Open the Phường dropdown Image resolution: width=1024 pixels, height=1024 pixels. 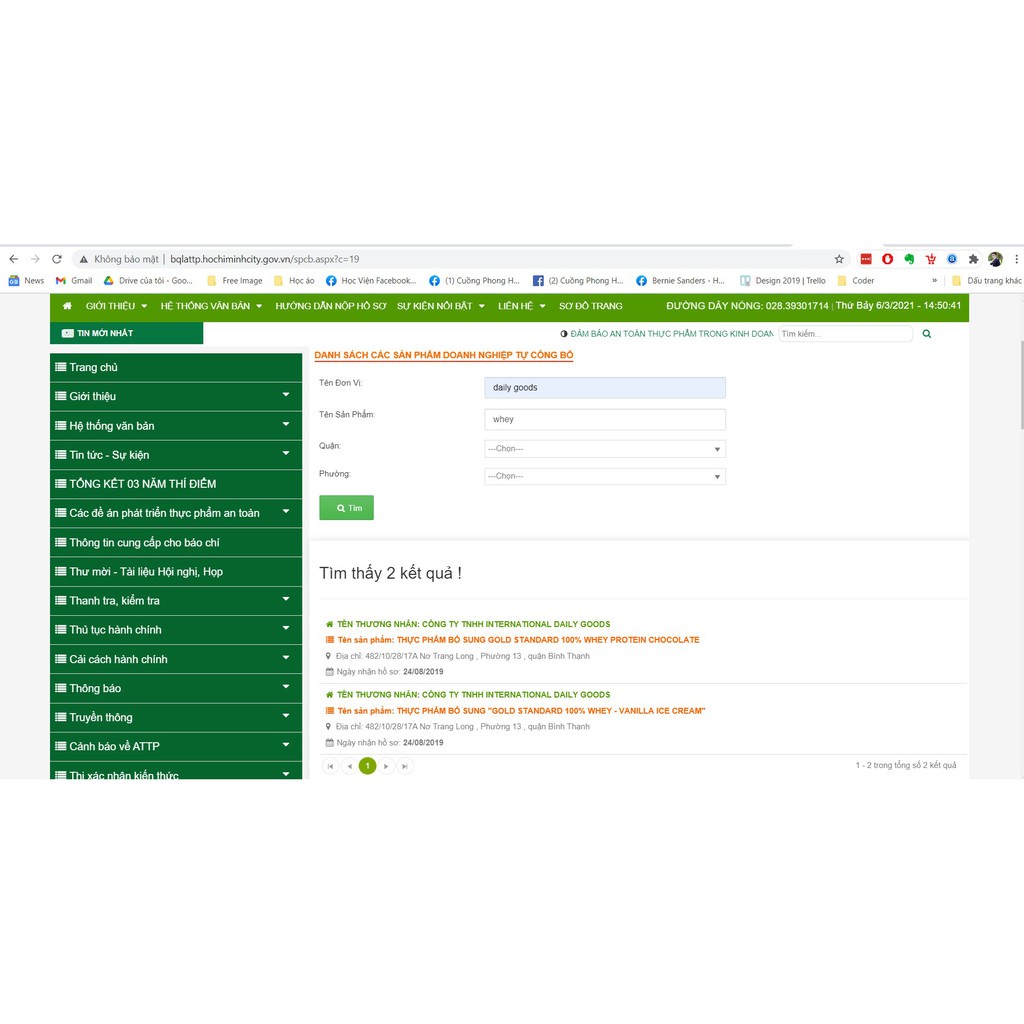click(x=605, y=477)
